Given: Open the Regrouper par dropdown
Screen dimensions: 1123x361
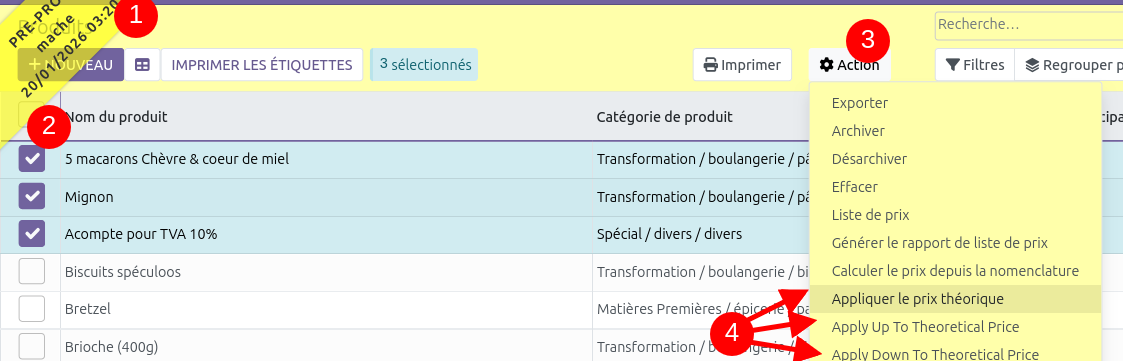Looking at the screenshot, I should [x=1069, y=65].
